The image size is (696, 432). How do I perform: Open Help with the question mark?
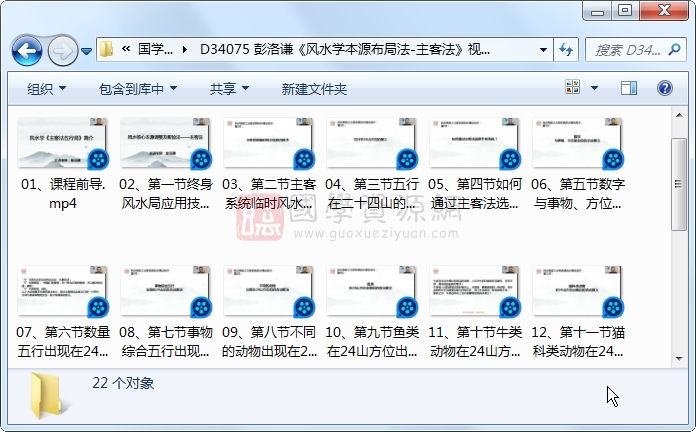point(664,87)
